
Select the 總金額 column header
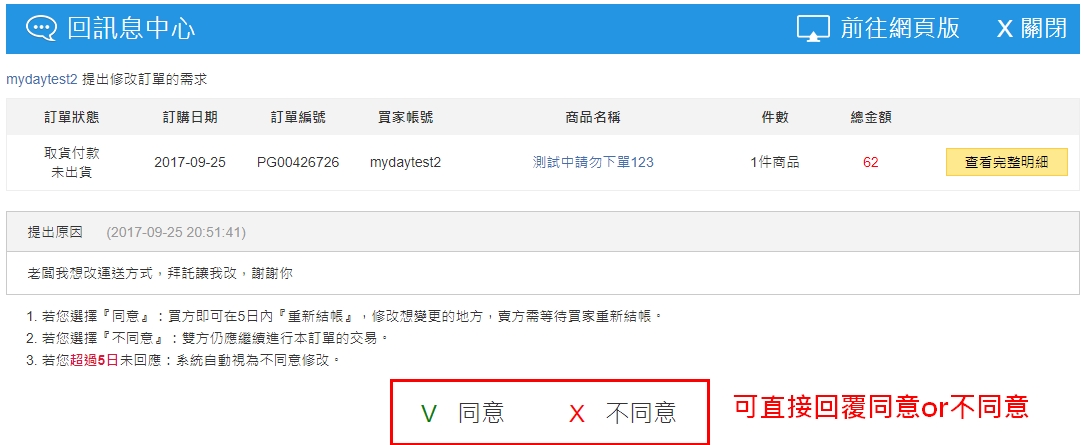coord(871,117)
